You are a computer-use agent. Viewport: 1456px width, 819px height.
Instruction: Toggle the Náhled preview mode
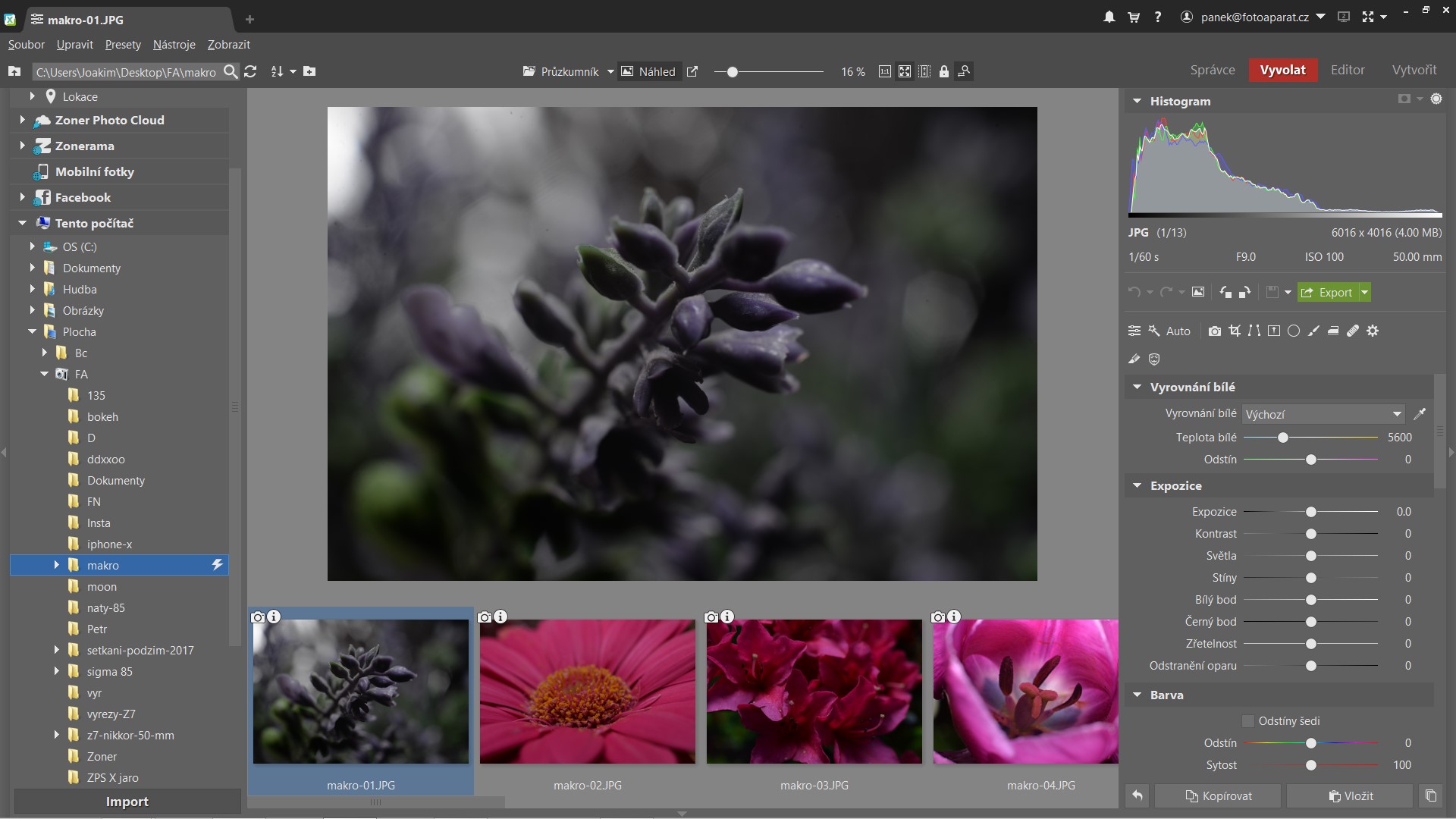[648, 71]
